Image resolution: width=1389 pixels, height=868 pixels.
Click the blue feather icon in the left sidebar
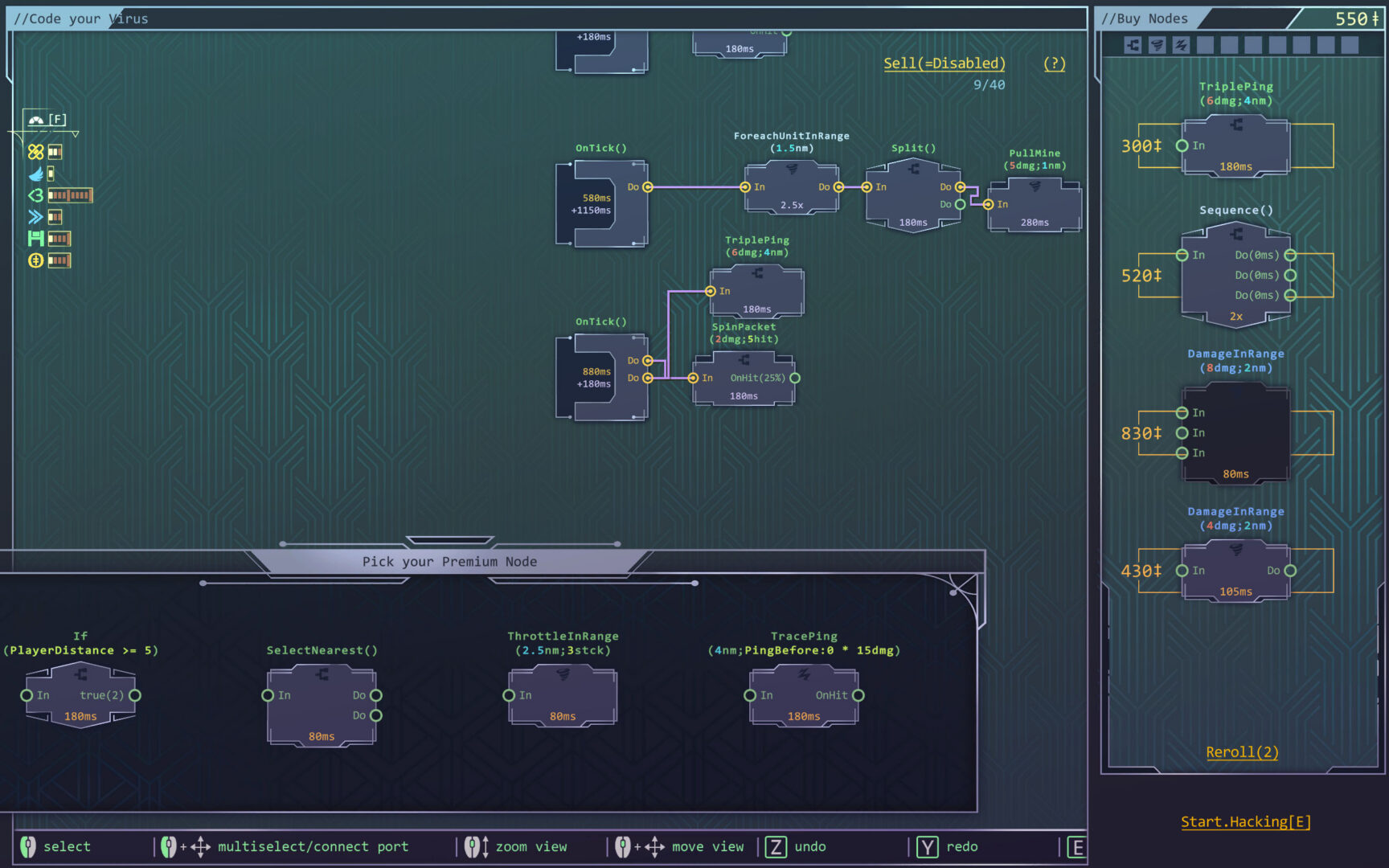pos(35,173)
